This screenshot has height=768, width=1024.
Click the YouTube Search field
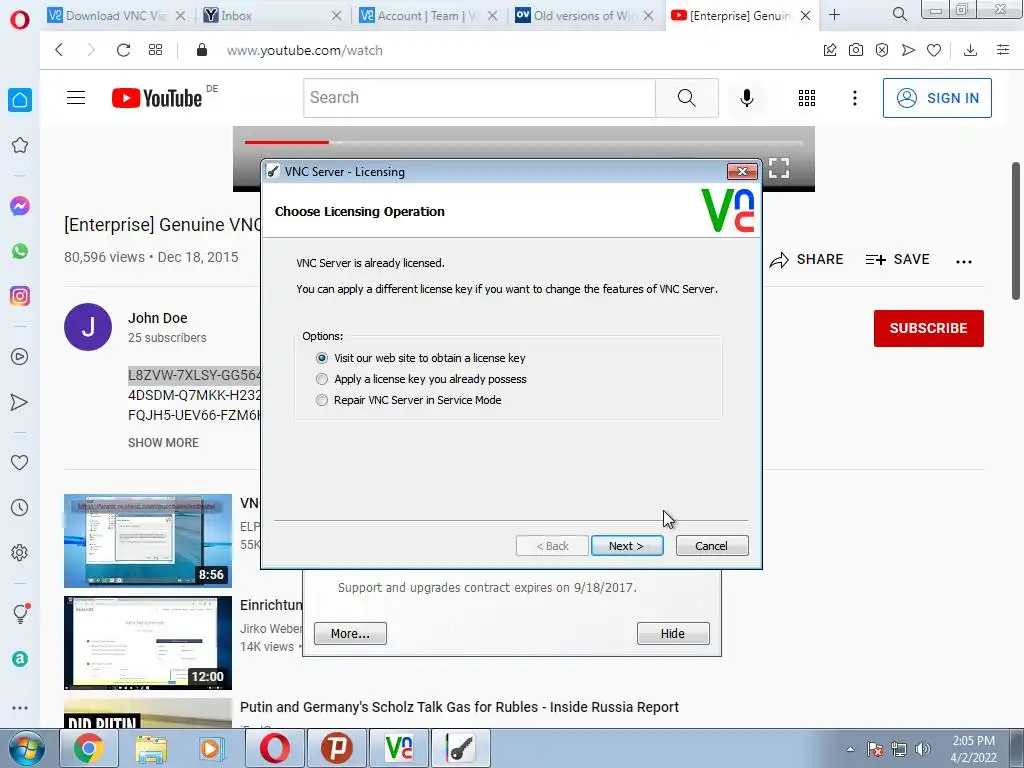click(480, 98)
